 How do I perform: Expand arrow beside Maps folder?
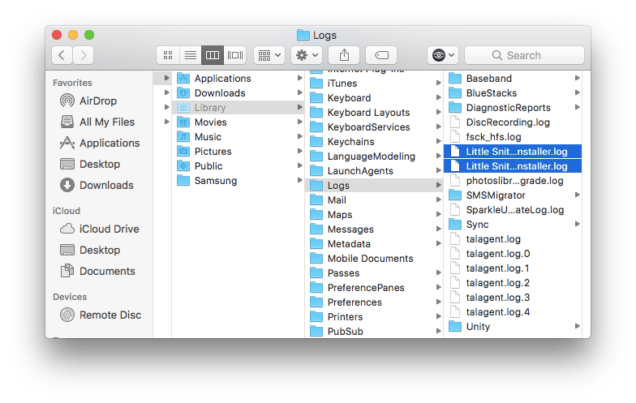coord(438,214)
